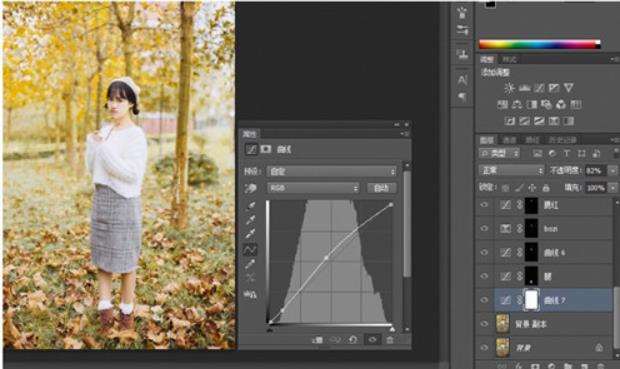
Task: Hide the 曲线 7 layer
Action: [484, 300]
